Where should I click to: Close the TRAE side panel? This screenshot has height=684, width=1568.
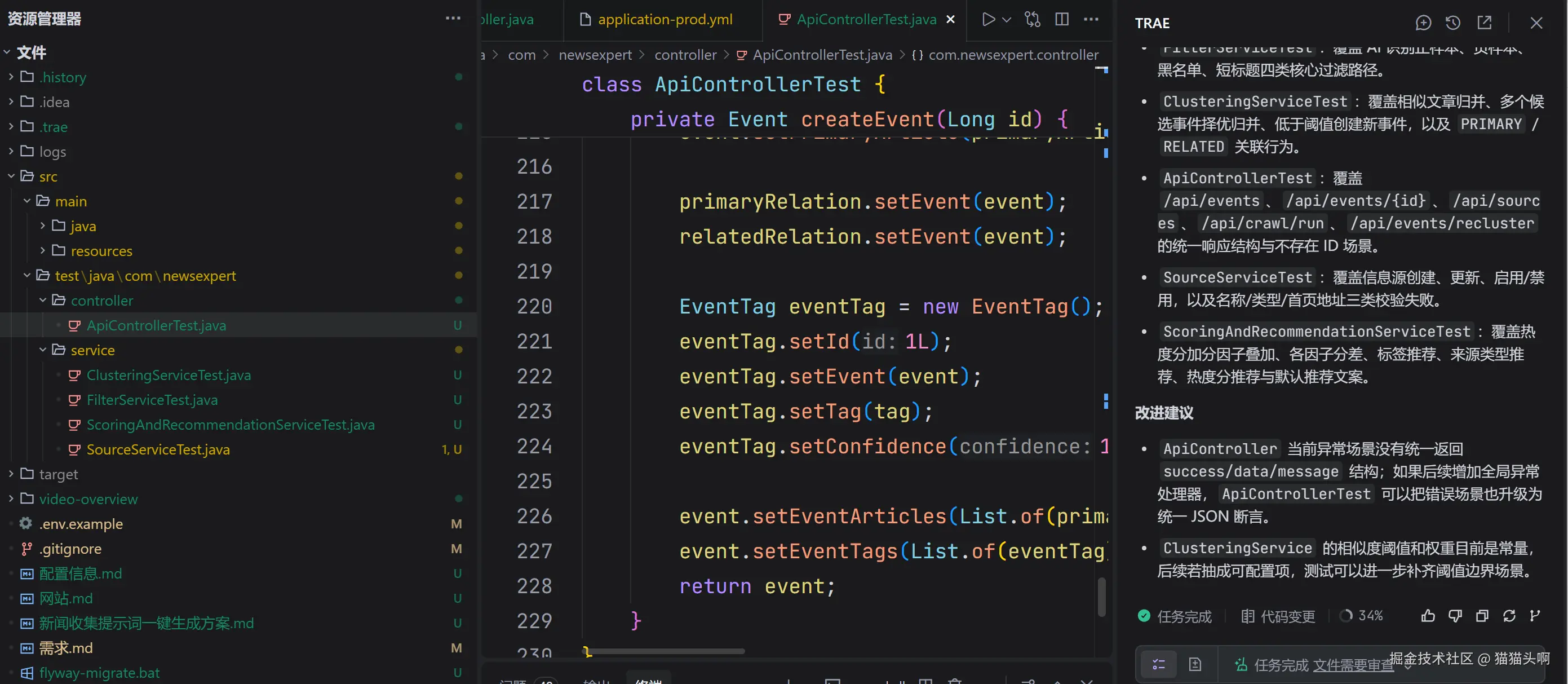1536,23
